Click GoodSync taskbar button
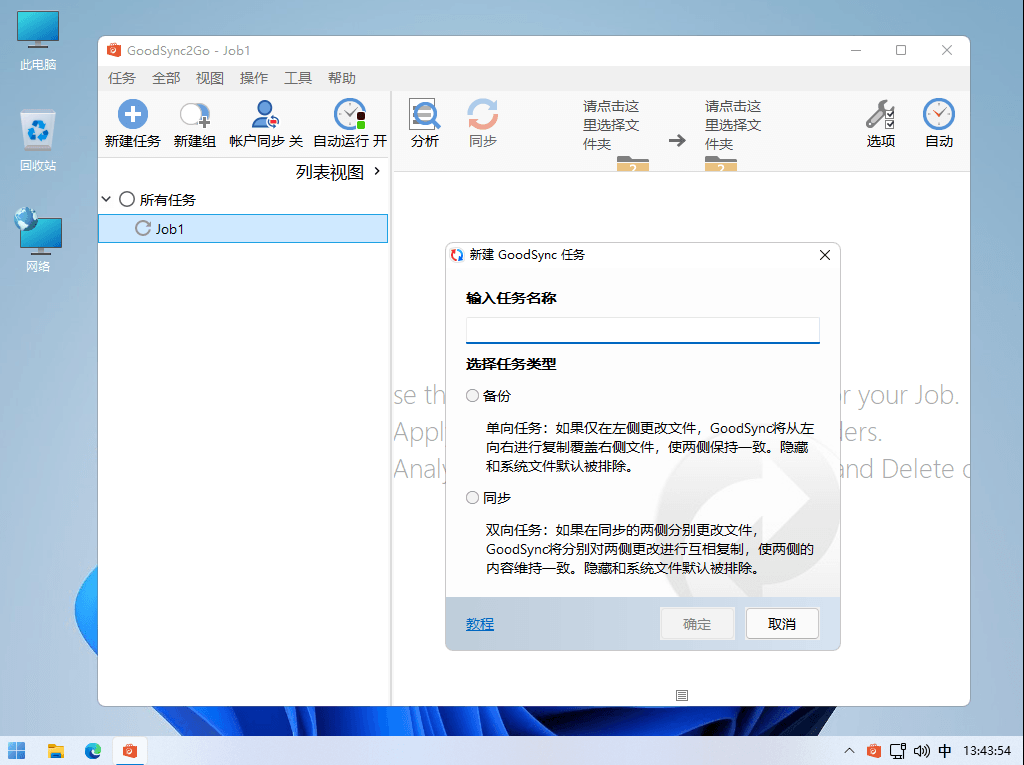This screenshot has width=1024, height=765. [129, 751]
